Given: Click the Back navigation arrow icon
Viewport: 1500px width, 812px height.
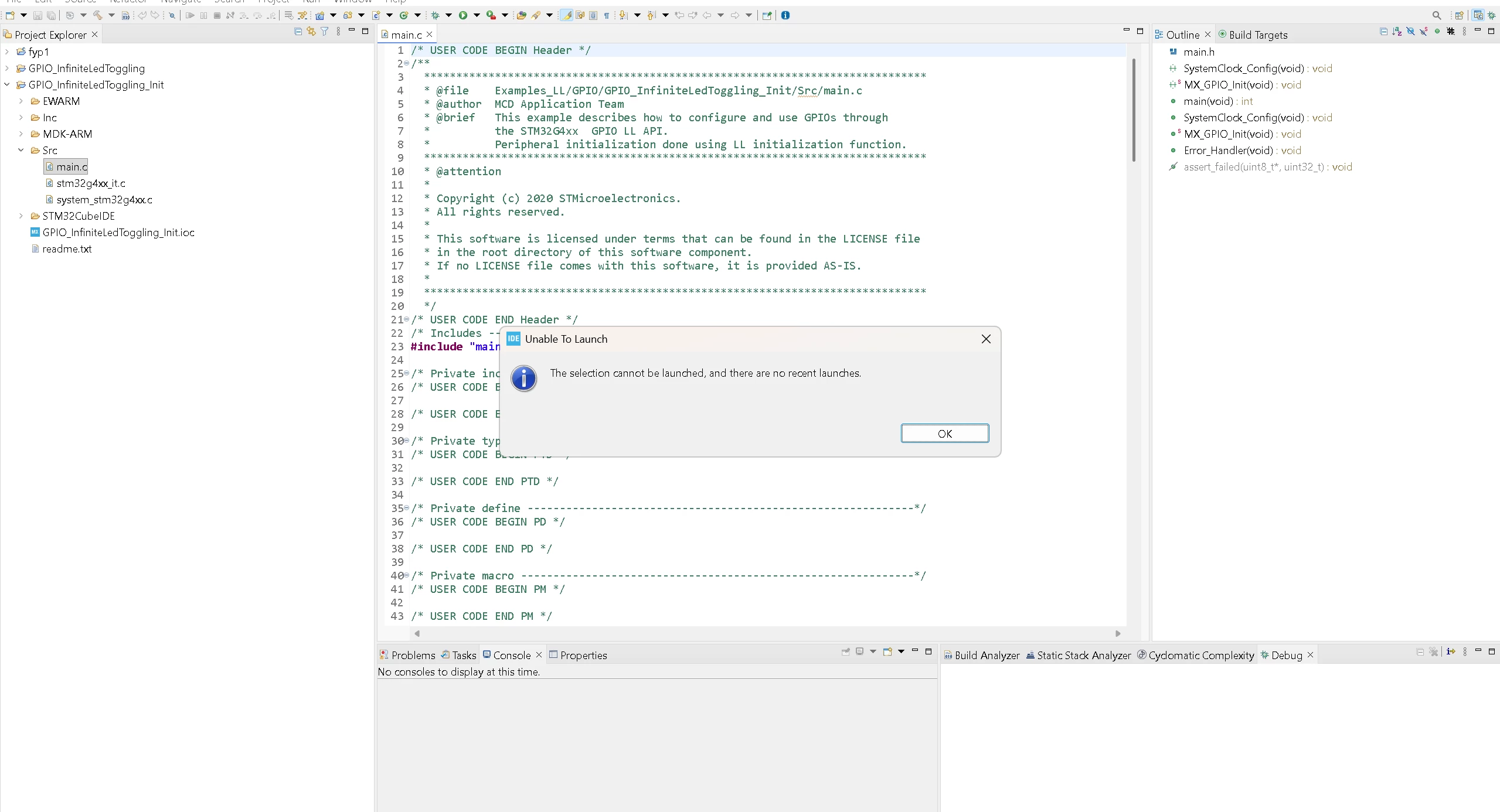Looking at the screenshot, I should tap(707, 15).
